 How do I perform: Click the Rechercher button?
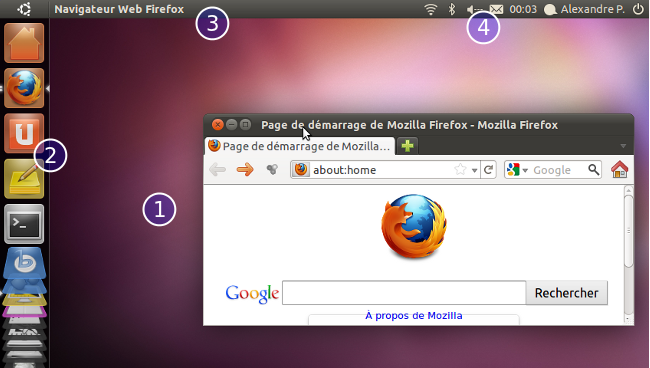[x=567, y=293]
